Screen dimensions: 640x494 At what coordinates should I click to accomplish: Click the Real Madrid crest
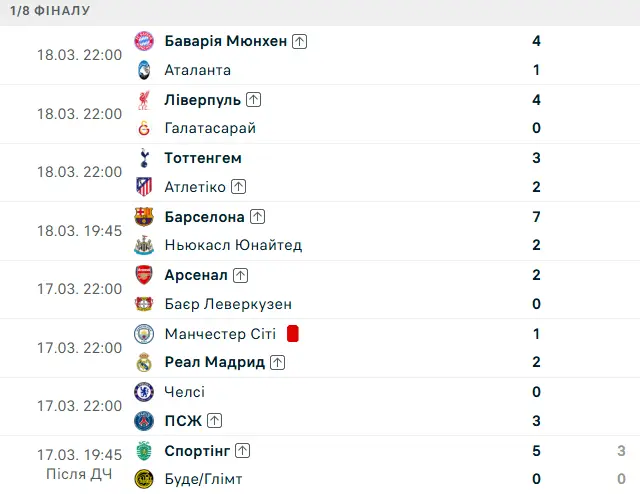(144, 362)
